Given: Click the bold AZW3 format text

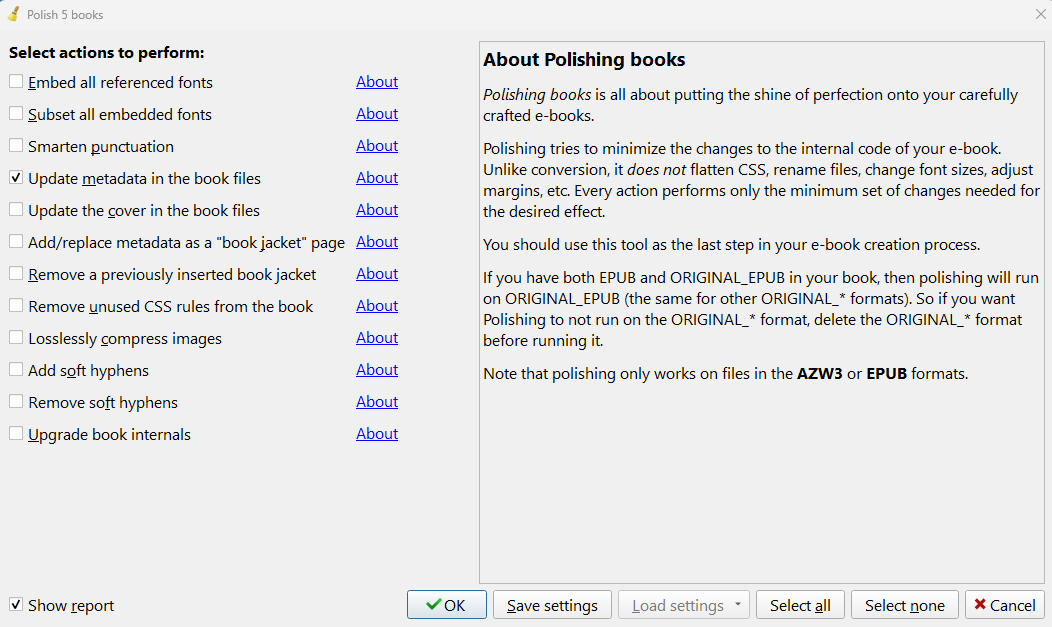Looking at the screenshot, I should click(x=819, y=374).
